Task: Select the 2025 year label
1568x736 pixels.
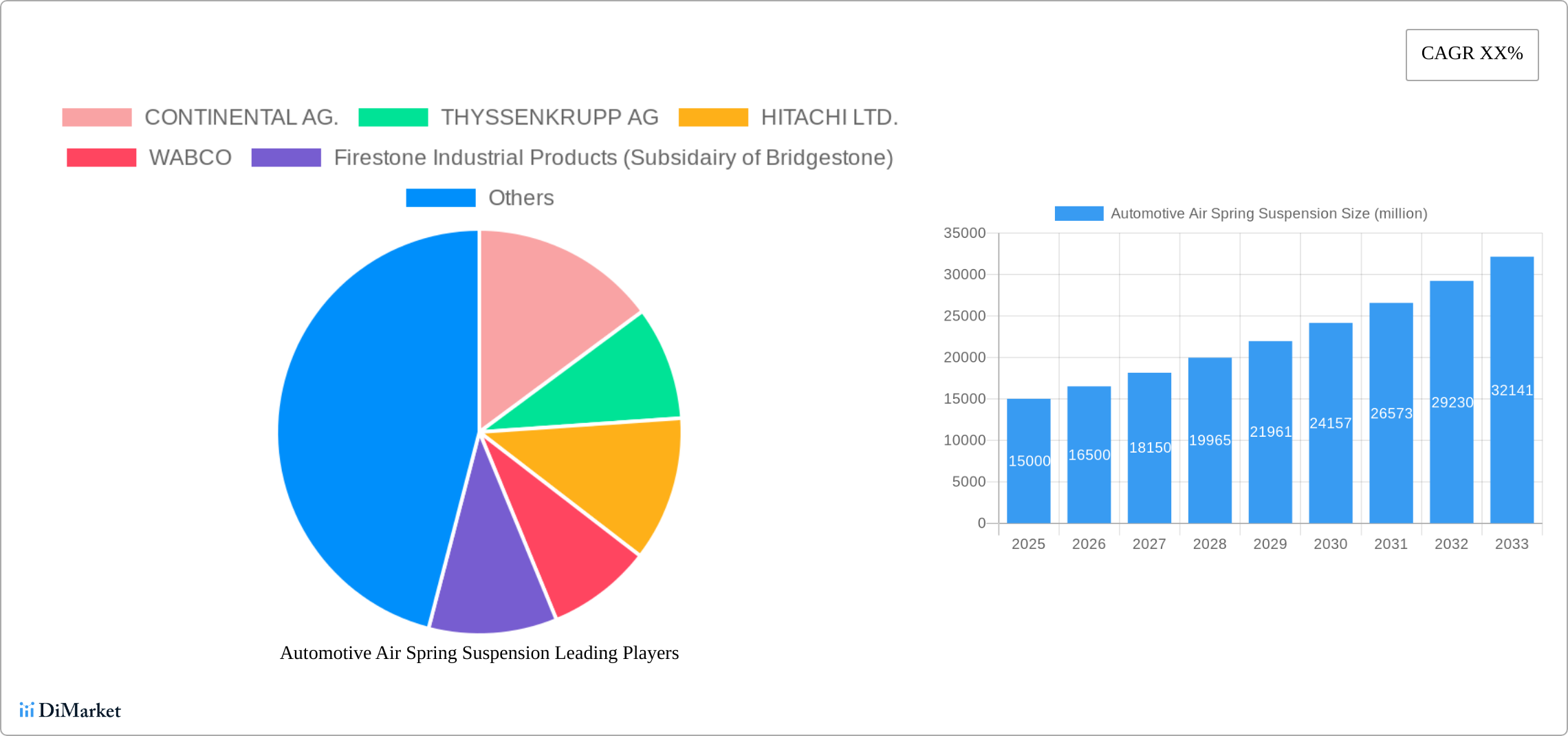Action: coord(1027,544)
